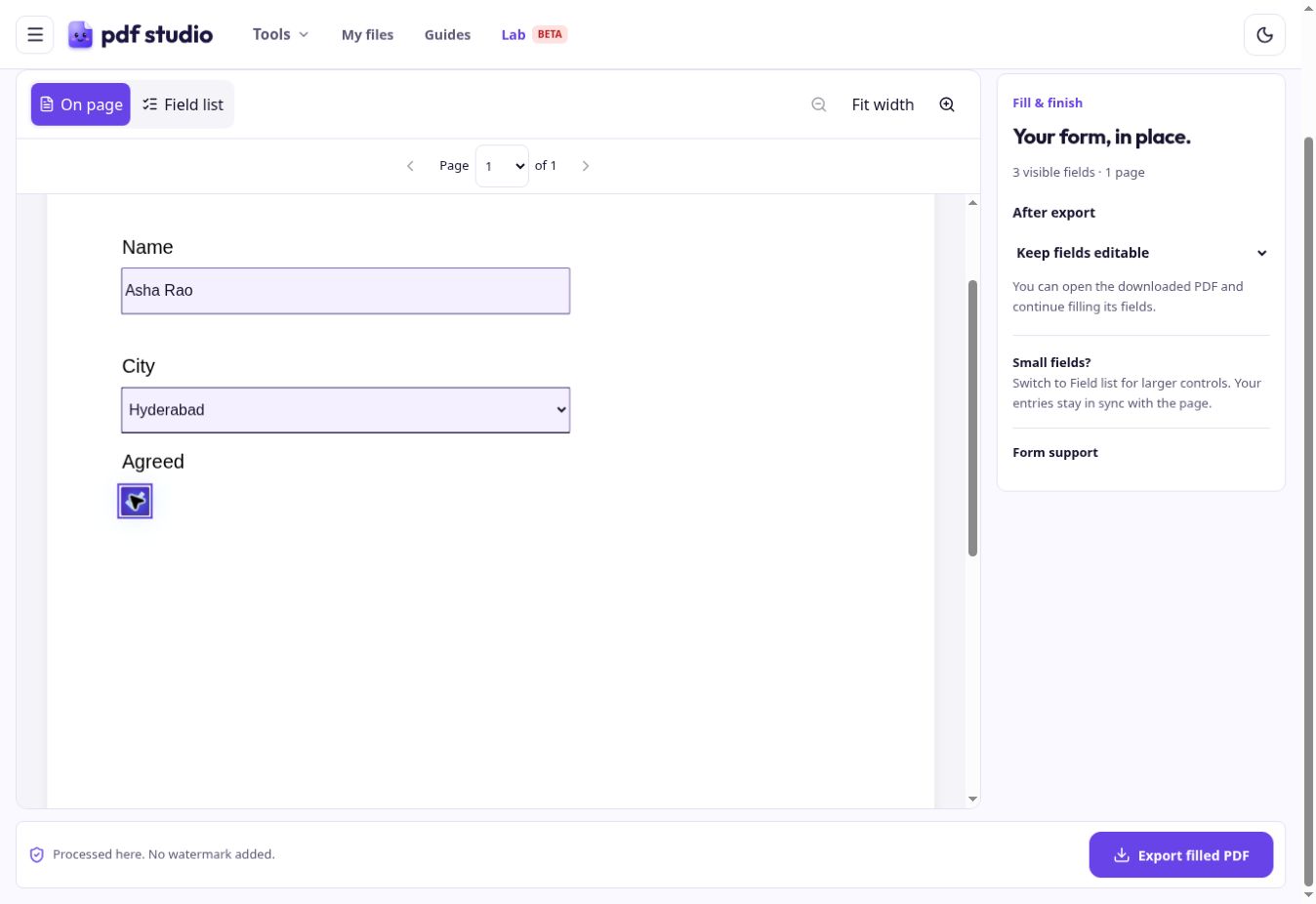This screenshot has width=1316, height=904.
Task: Click the 'After export' label
Action: click(x=1053, y=212)
